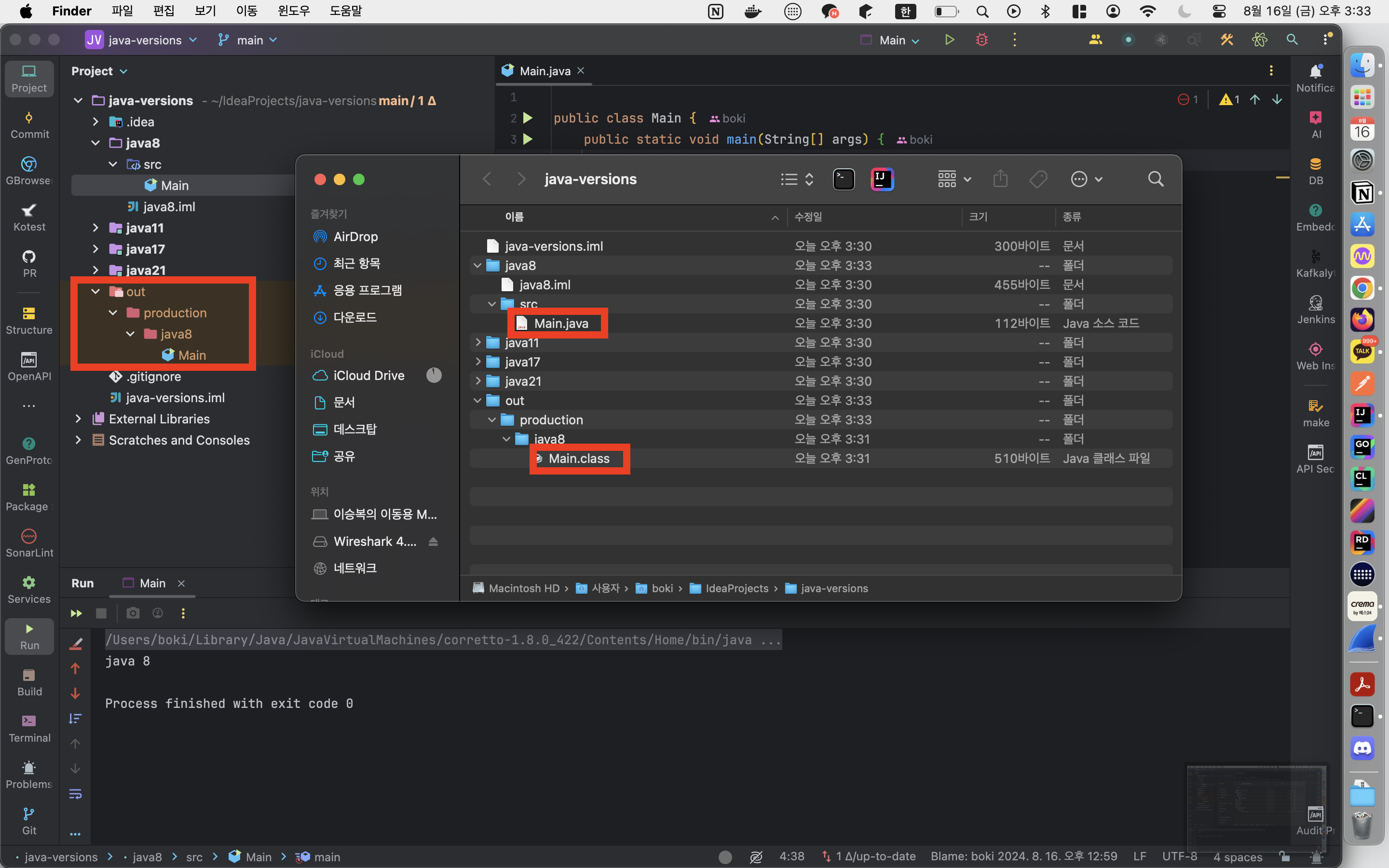Select Main.class file in Finder
Screen dimensions: 1389x868
click(579, 458)
